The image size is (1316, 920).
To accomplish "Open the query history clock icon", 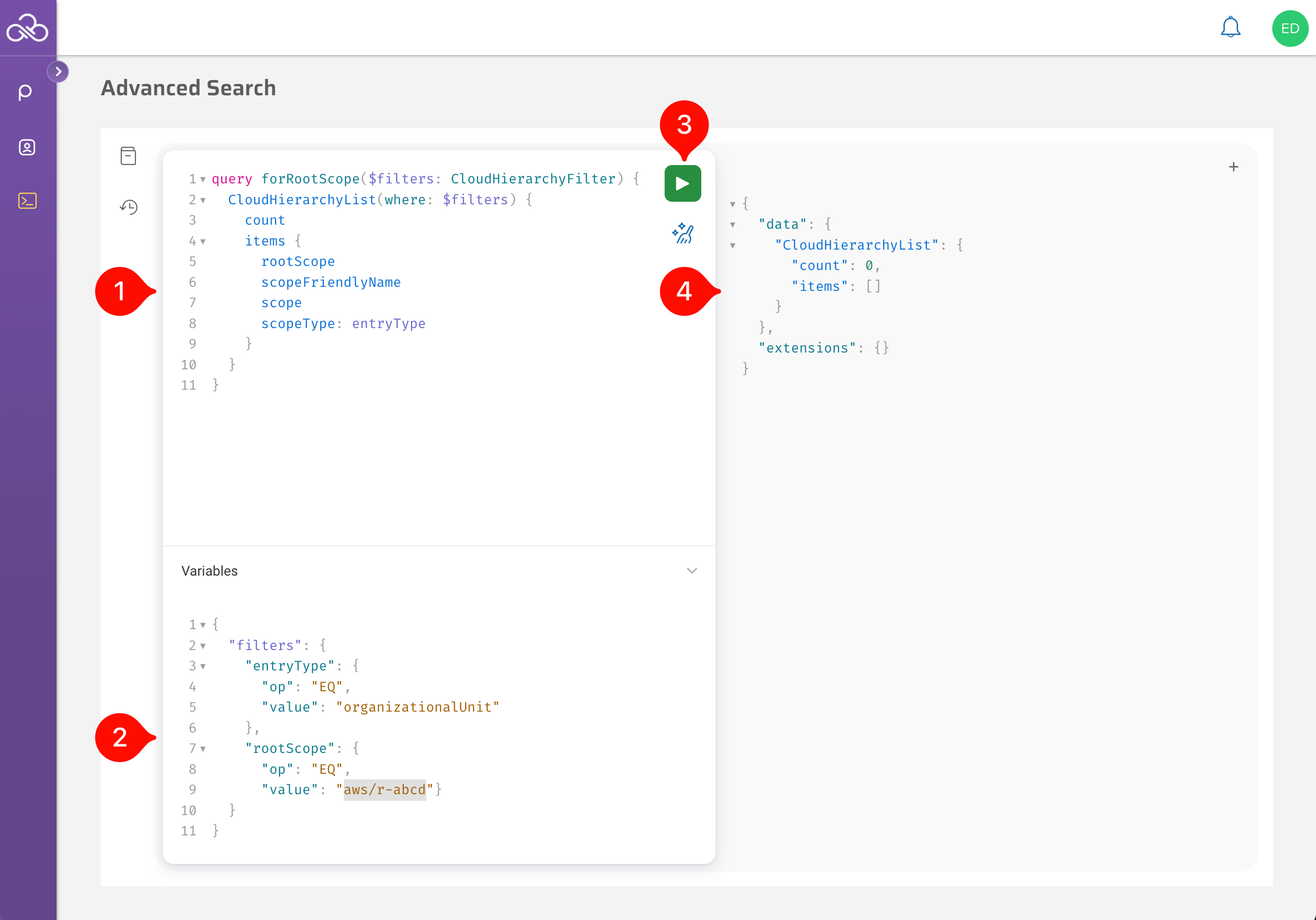I will click(128, 207).
